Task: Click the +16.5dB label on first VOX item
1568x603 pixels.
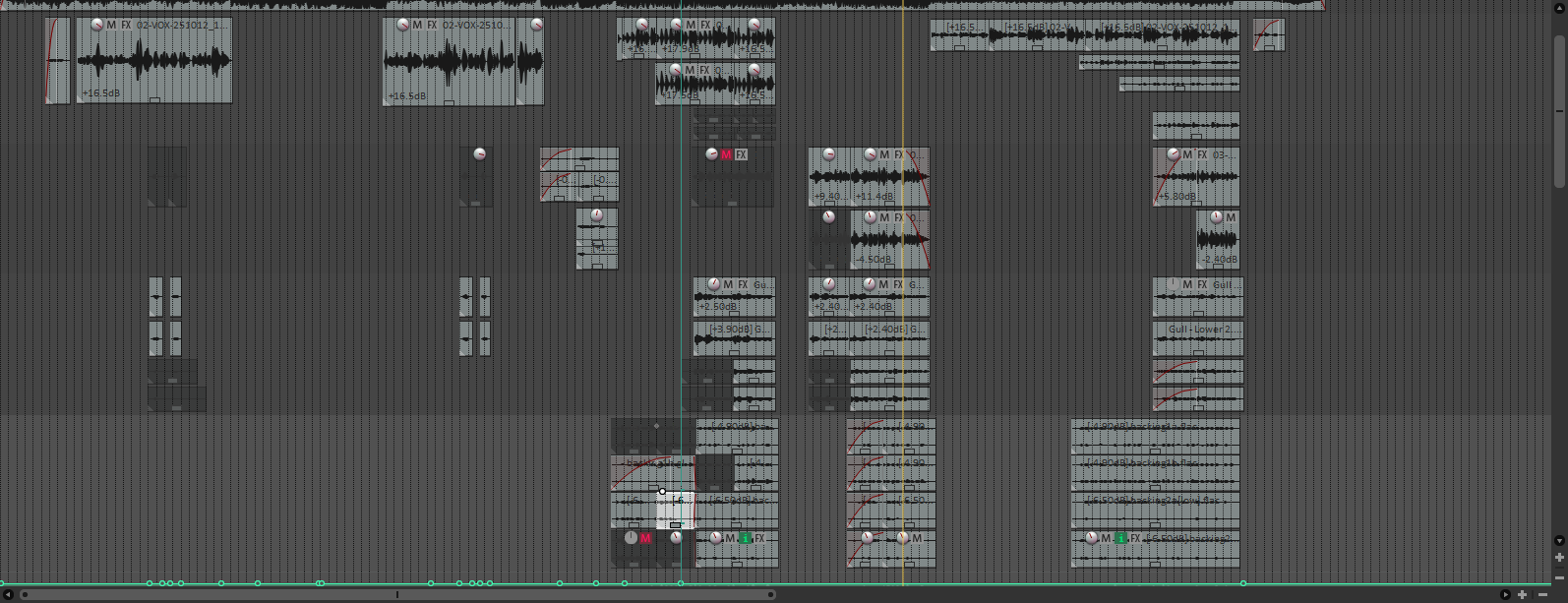Action: coord(101,94)
